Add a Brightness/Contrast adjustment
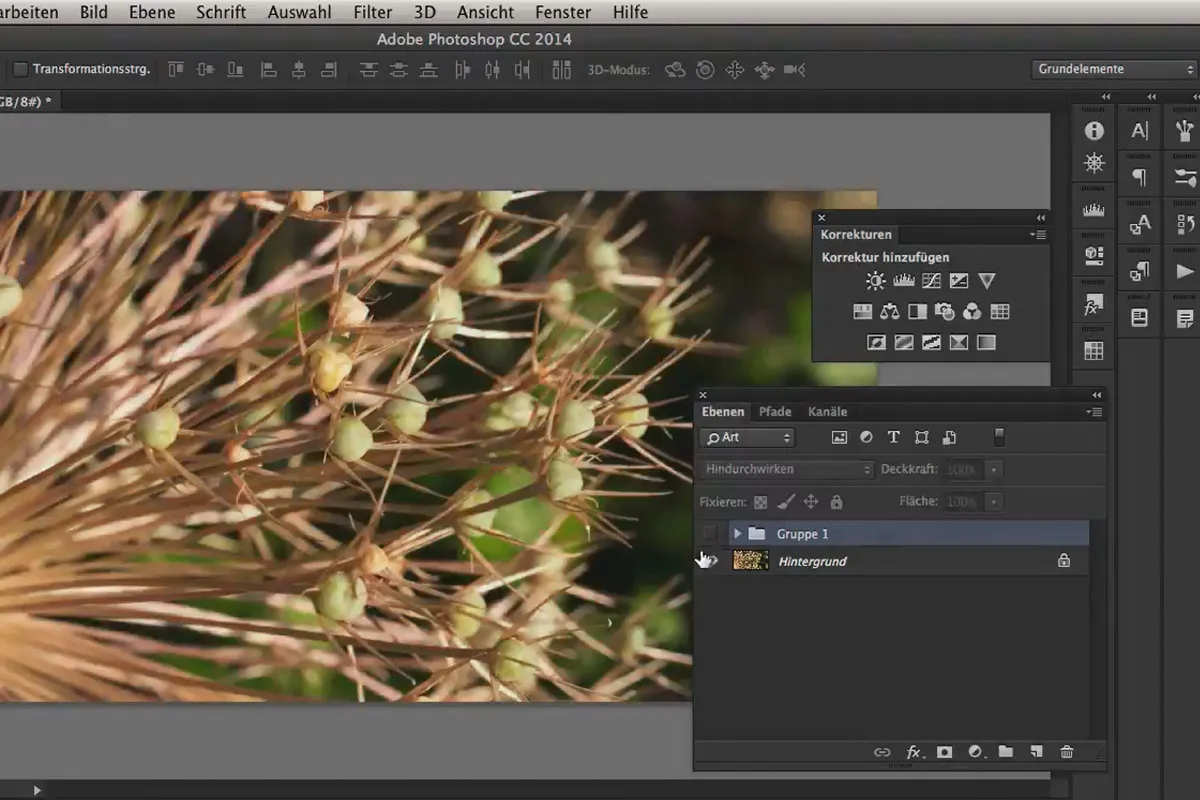1200x800 pixels. (876, 281)
